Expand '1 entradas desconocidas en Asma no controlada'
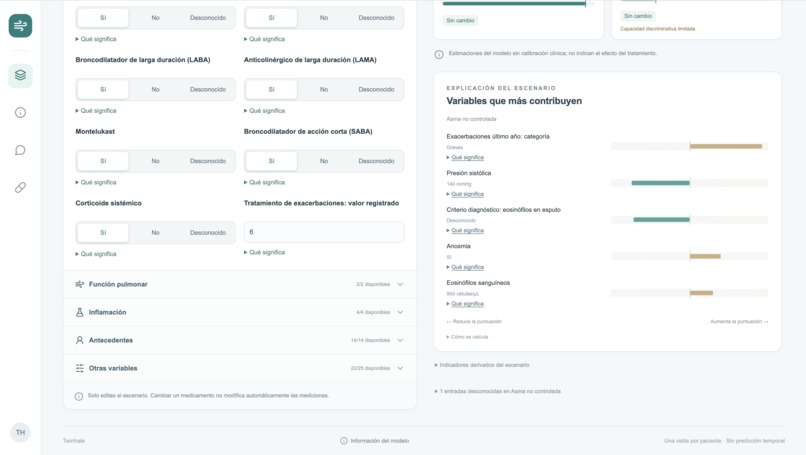Image resolution: width=806 pixels, height=455 pixels. [498, 391]
